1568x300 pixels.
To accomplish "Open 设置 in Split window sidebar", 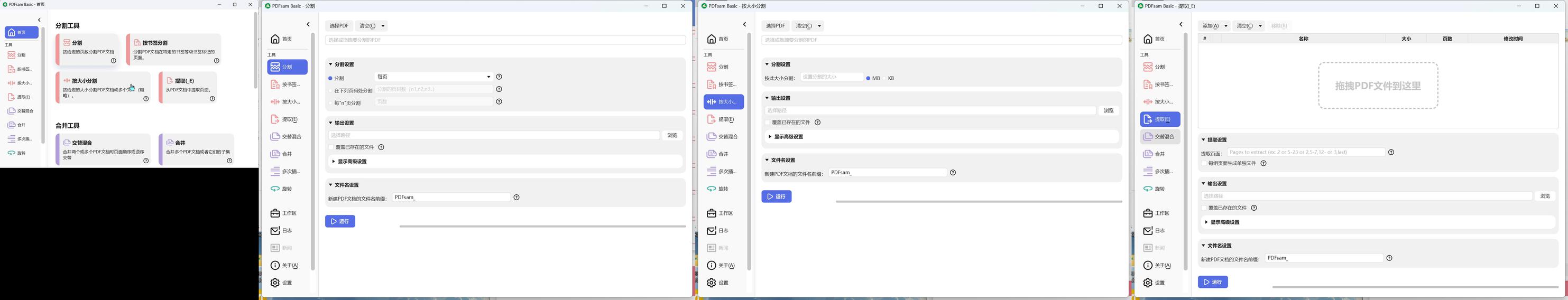I will 287,283.
